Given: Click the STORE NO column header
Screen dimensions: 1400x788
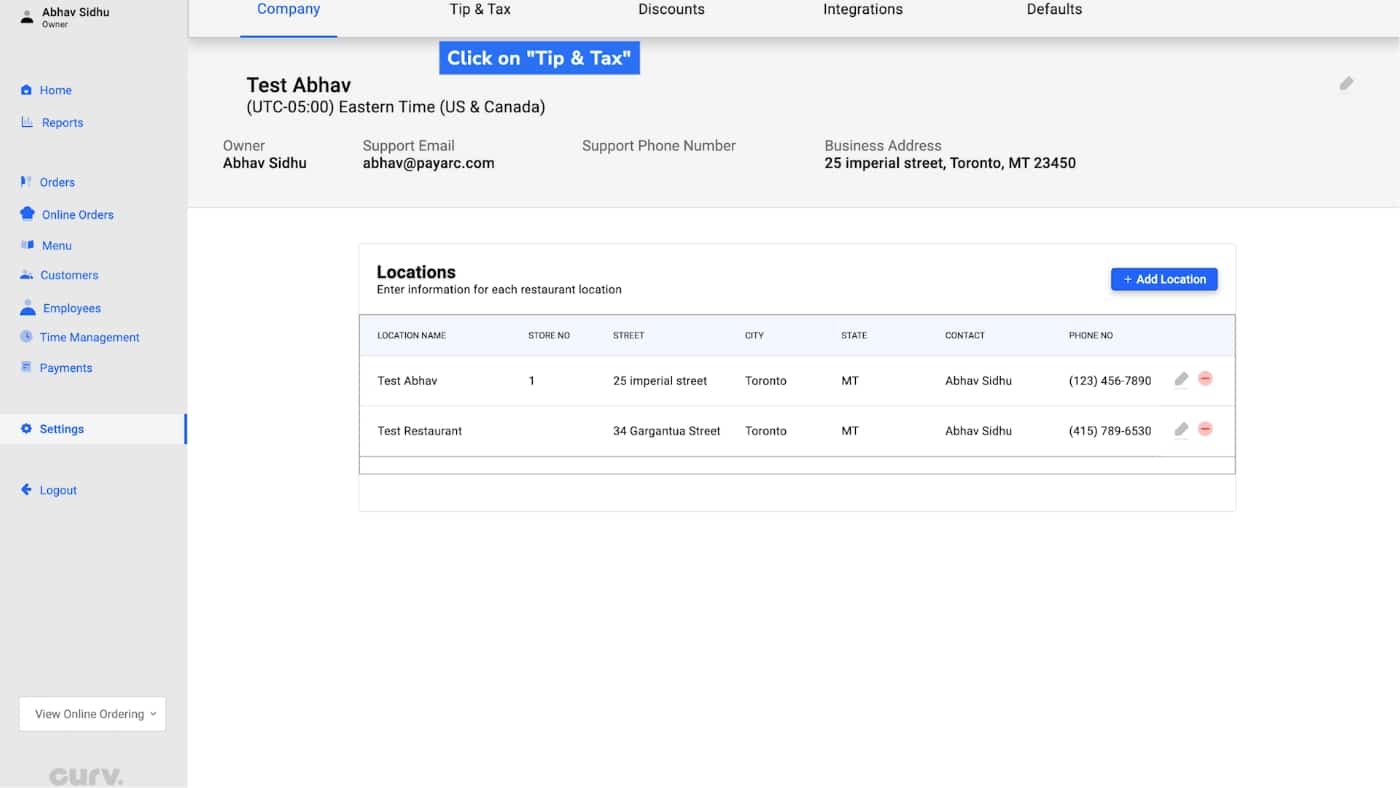Looking at the screenshot, I should (x=549, y=336).
